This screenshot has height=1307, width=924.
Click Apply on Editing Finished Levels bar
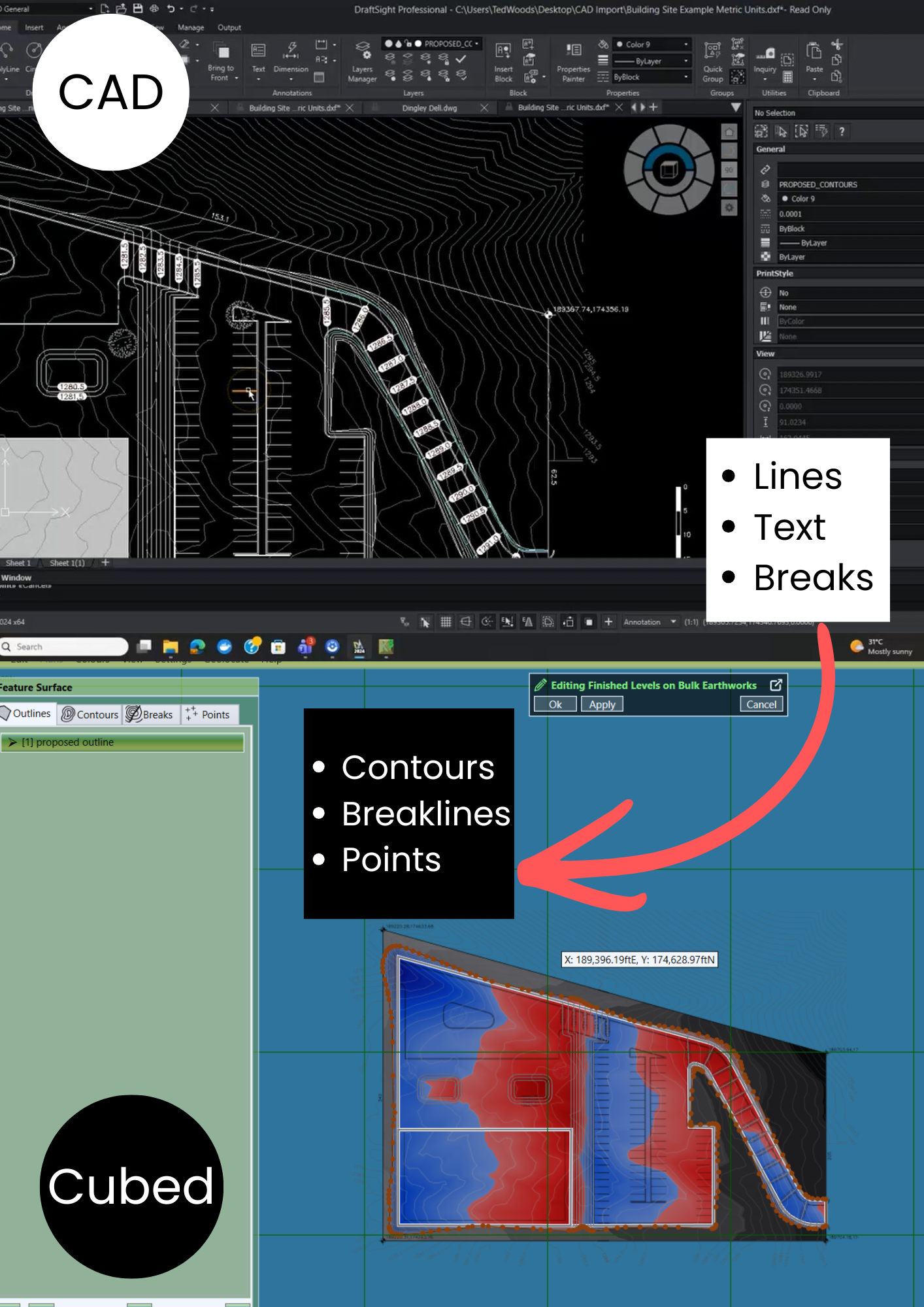602,704
